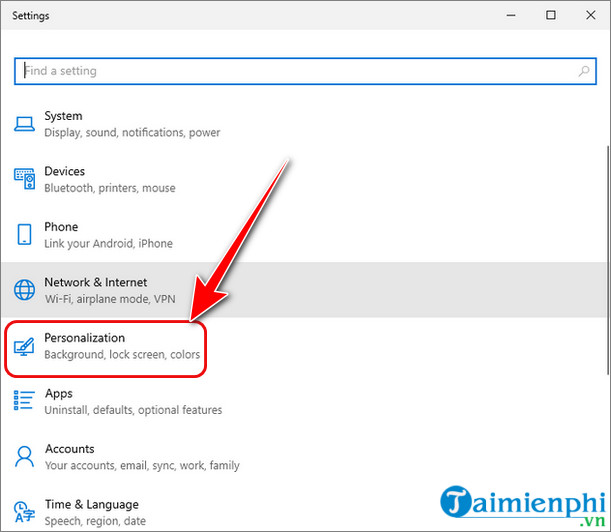This screenshot has height=532, width=611.
Task: Click the Devices keyboard and speaker icon
Action: 25,179
